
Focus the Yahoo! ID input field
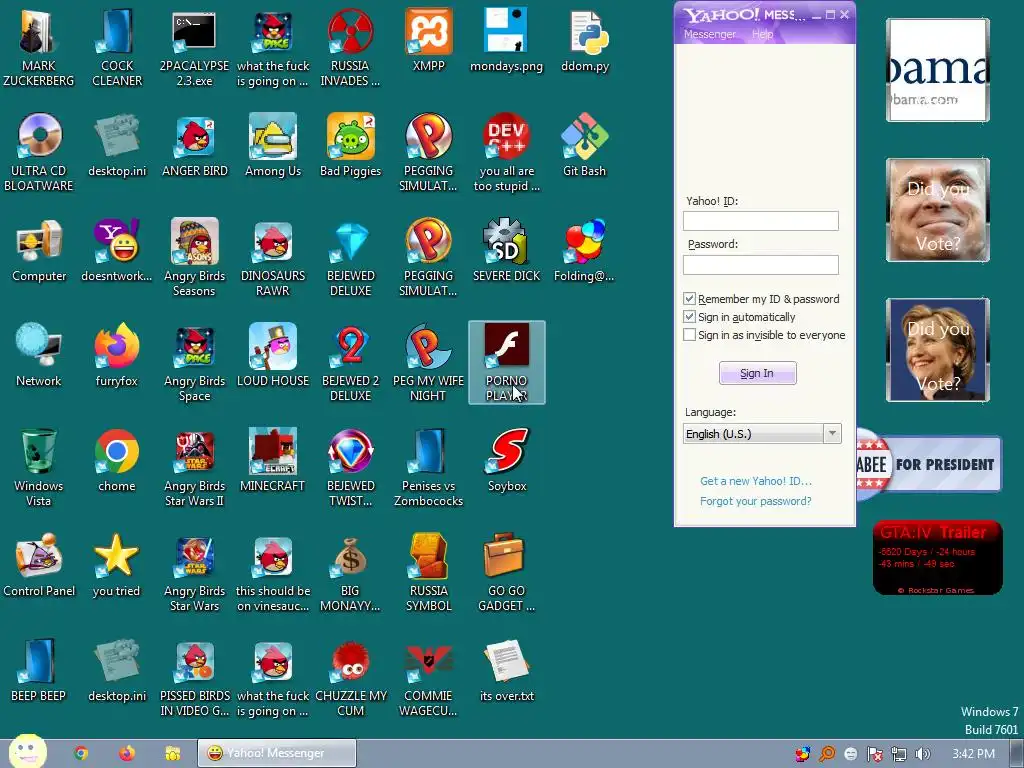click(761, 221)
